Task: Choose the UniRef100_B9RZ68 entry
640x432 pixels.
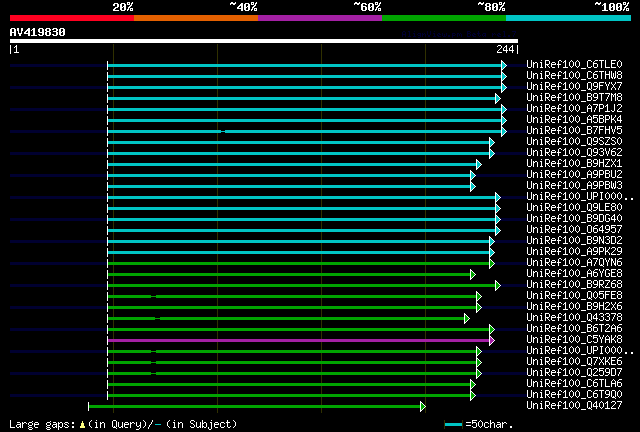Action: [574, 285]
